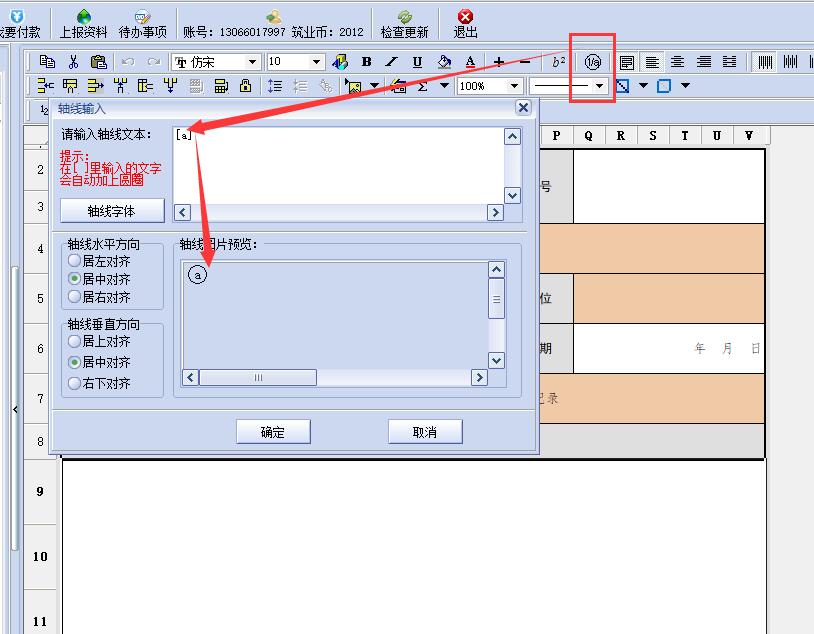This screenshot has width=814, height=634.
Task: Open the 100% zoom level dropdown
Action: point(514,86)
